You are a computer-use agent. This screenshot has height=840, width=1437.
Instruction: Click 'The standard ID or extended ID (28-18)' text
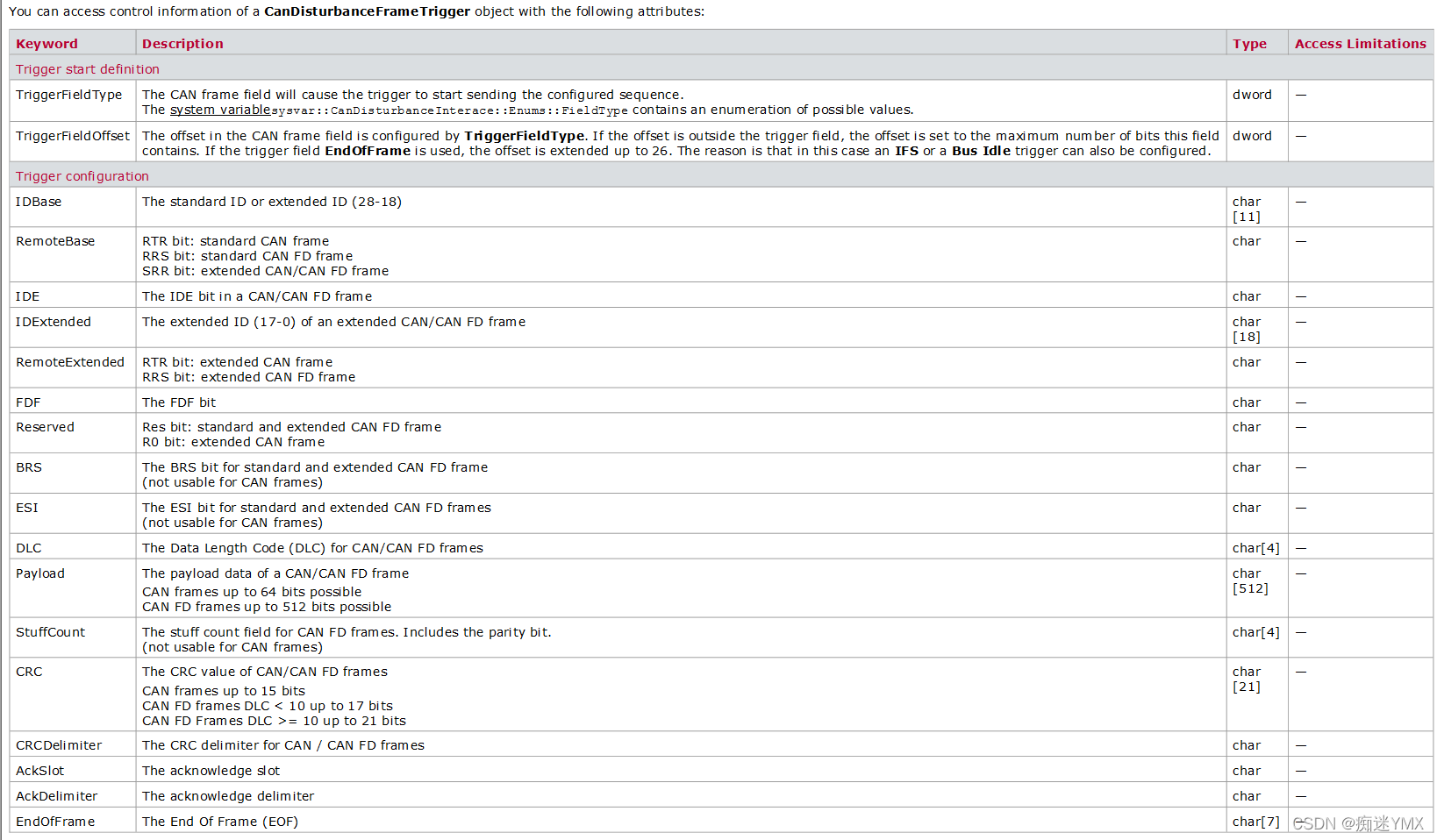pyautogui.click(x=272, y=202)
